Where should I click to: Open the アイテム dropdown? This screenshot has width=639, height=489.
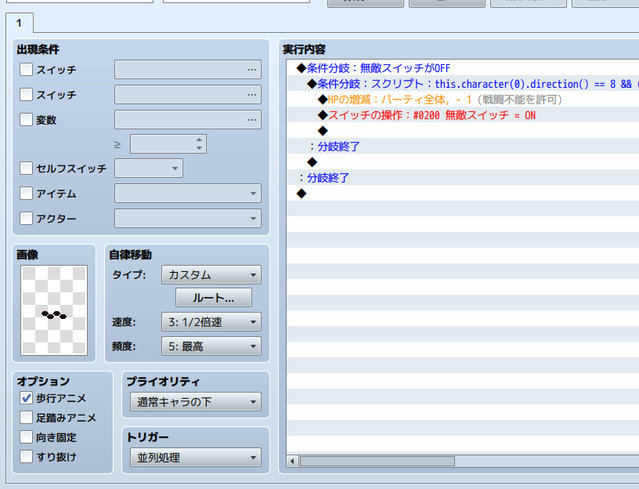tap(188, 193)
